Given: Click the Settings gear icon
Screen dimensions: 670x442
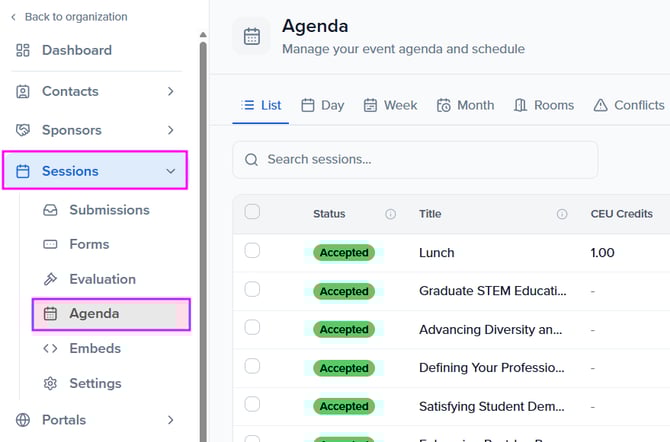Looking at the screenshot, I should click(50, 384).
